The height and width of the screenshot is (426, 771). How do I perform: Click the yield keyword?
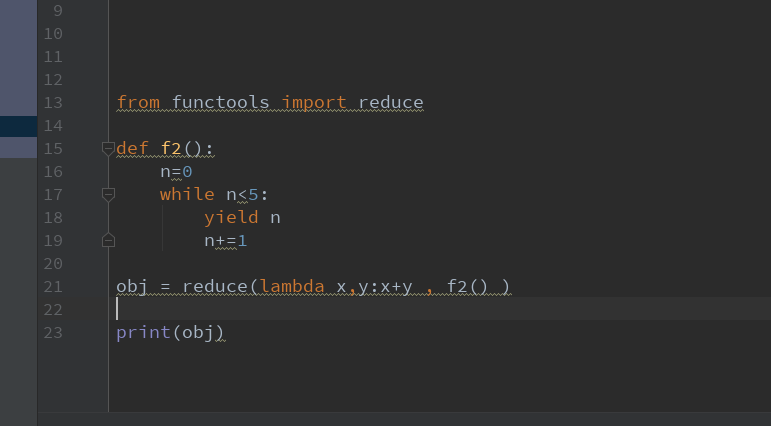(x=231, y=218)
